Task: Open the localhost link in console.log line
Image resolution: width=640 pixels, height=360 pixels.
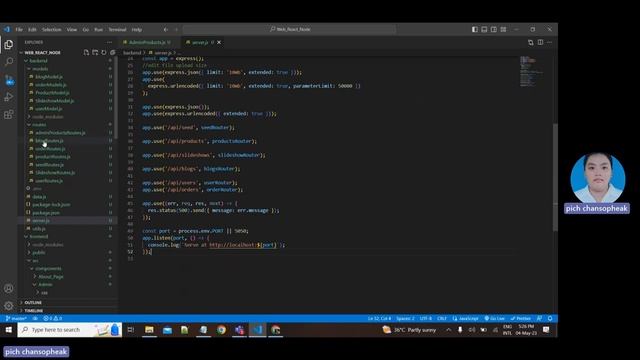Action: coord(243,245)
